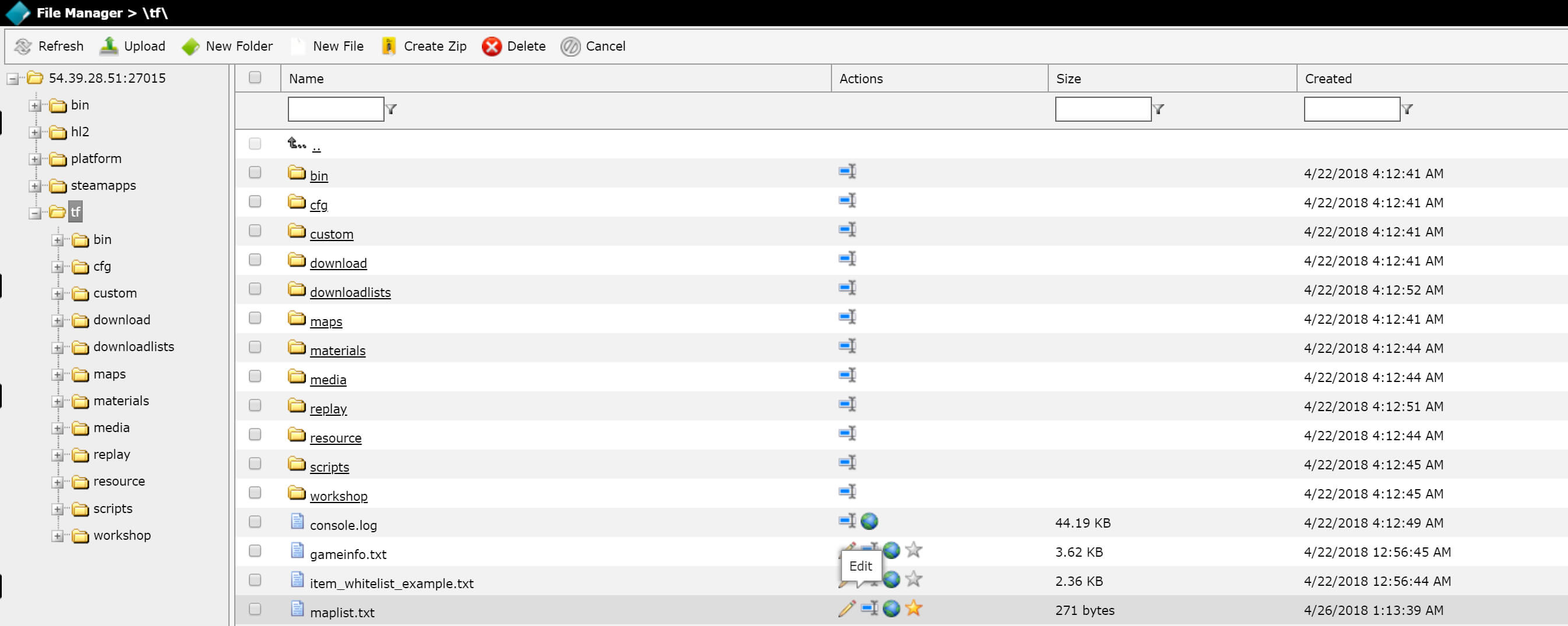Image resolution: width=1568 pixels, height=626 pixels.
Task: Toggle the select-all checkbox in header
Action: [x=255, y=77]
